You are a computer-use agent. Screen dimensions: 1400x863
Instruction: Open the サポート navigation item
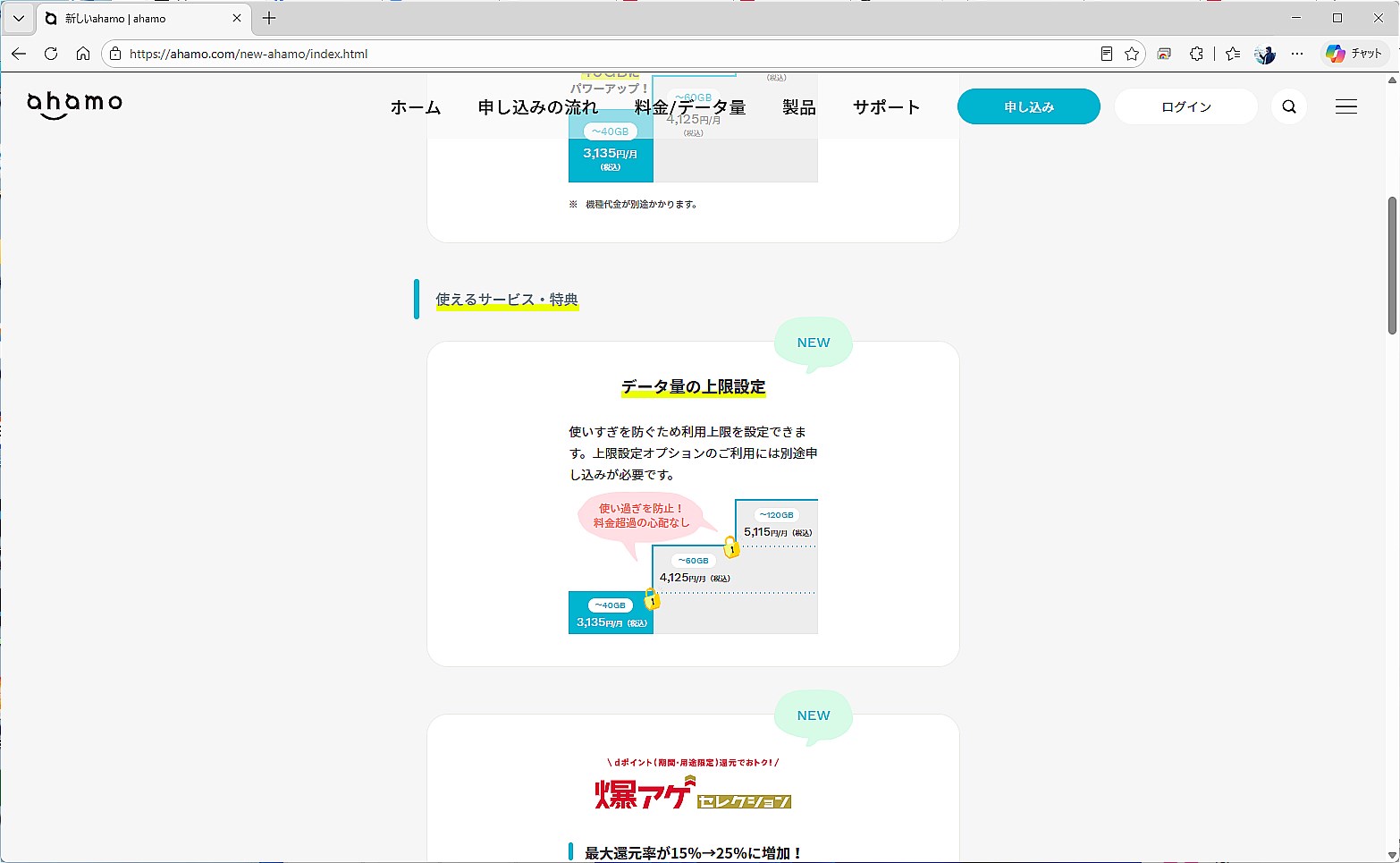(886, 107)
